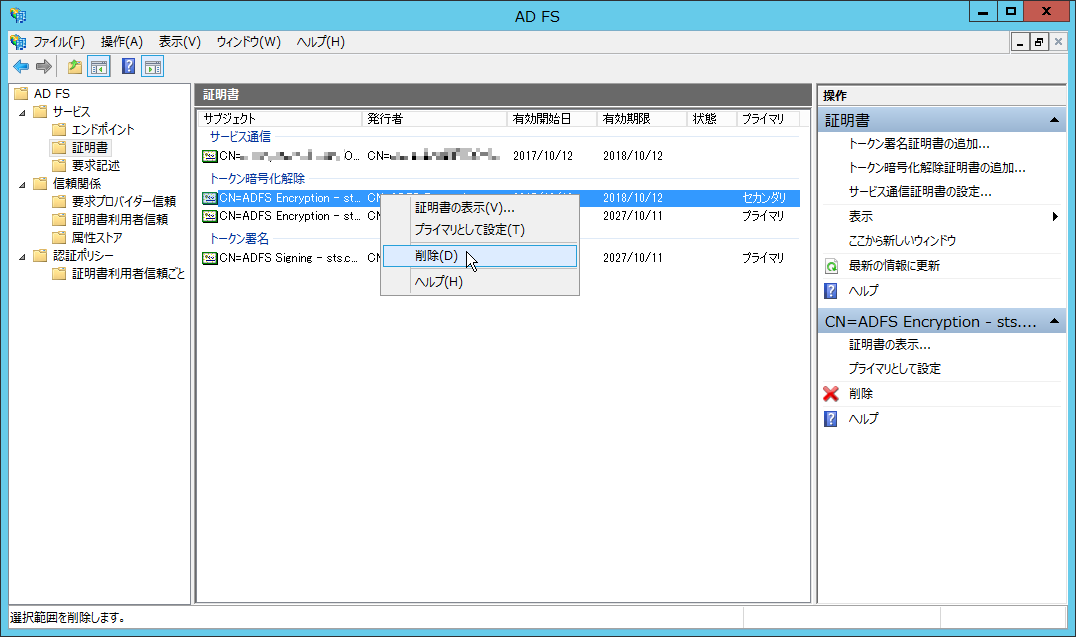Click the secondary ADFS Encryption certificate icon

[210, 198]
